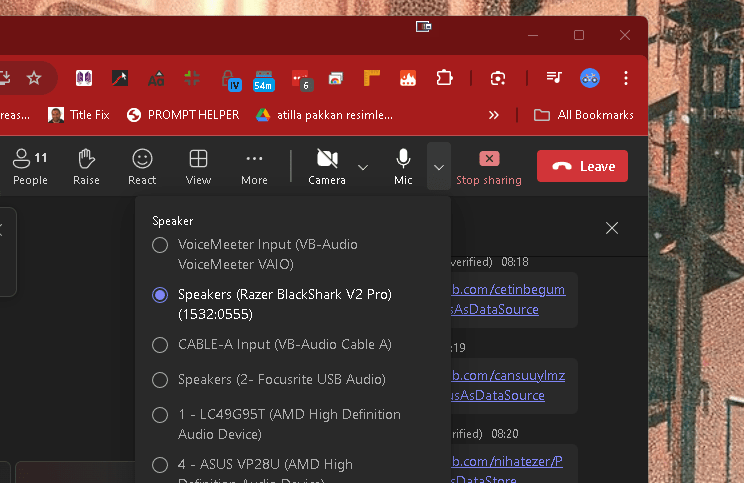Open the Title Fix bookmark
This screenshot has width=744, height=483.
[79, 115]
